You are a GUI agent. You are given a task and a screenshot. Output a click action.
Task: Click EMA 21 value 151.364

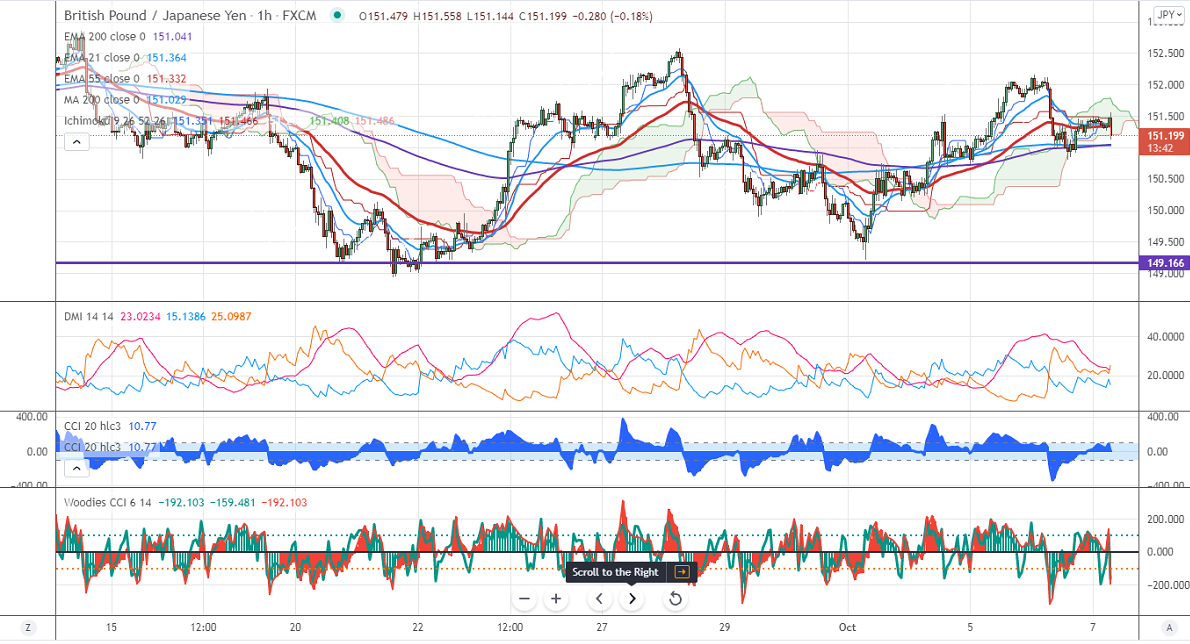tap(166, 58)
